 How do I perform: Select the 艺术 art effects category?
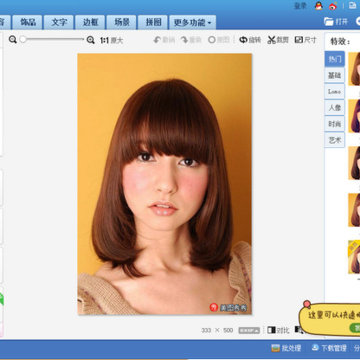335,140
